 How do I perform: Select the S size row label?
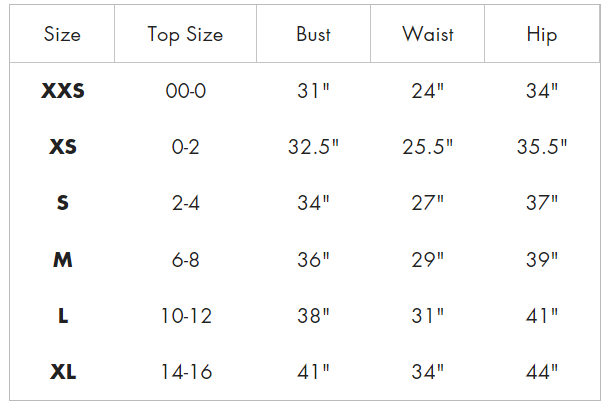(63, 203)
